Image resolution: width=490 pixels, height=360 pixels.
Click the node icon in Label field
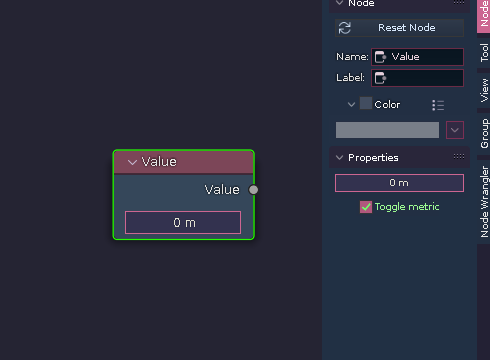pos(380,78)
